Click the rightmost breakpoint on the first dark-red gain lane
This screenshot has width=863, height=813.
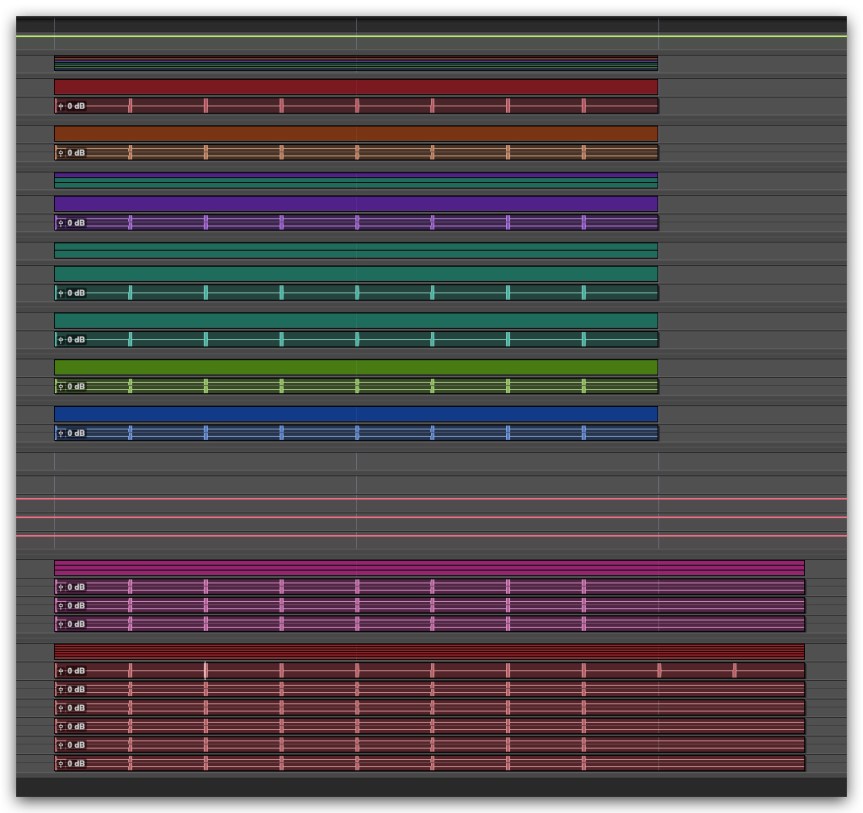(x=735, y=671)
